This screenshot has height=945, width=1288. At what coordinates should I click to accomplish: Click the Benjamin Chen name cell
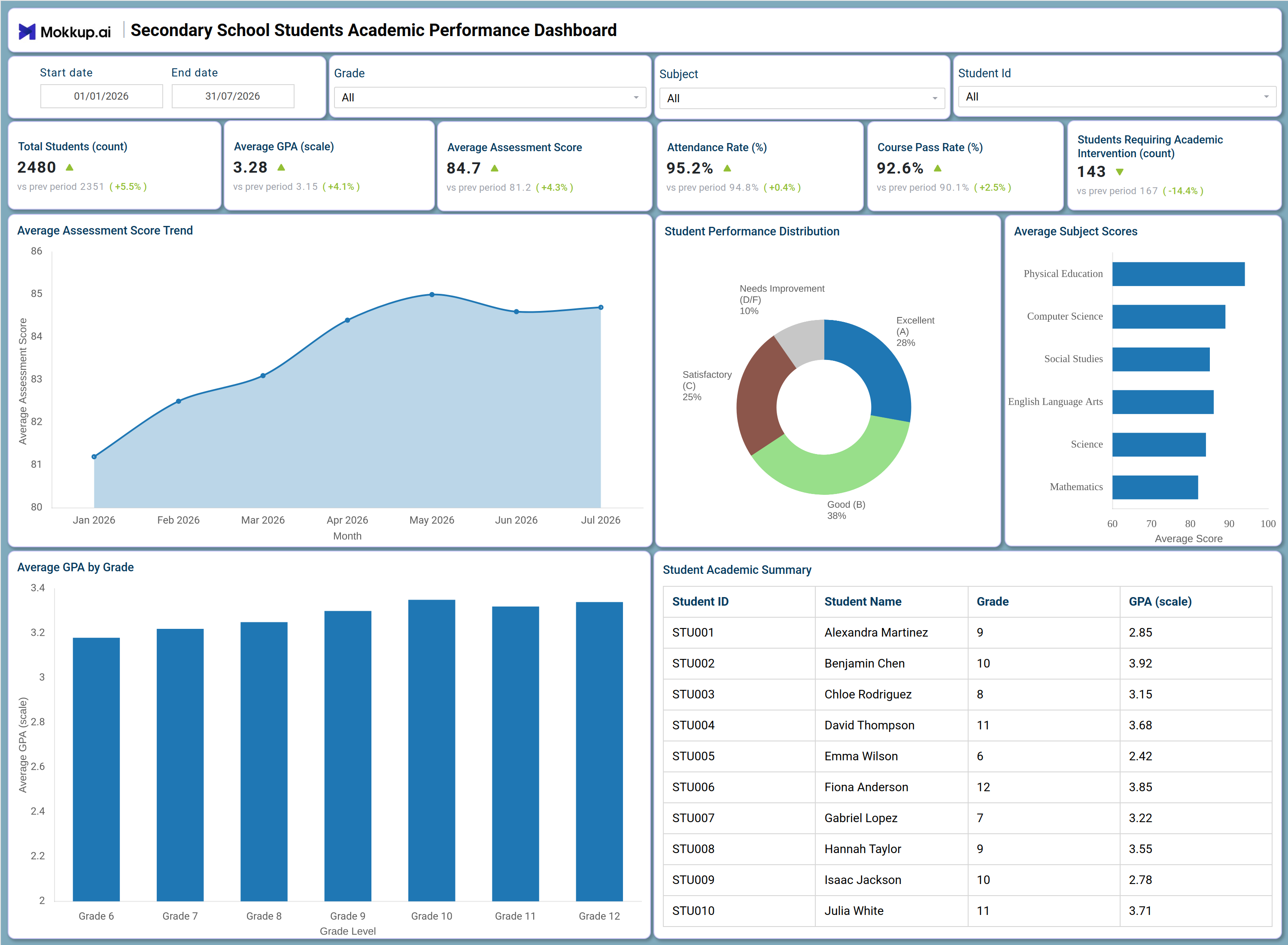(891, 664)
